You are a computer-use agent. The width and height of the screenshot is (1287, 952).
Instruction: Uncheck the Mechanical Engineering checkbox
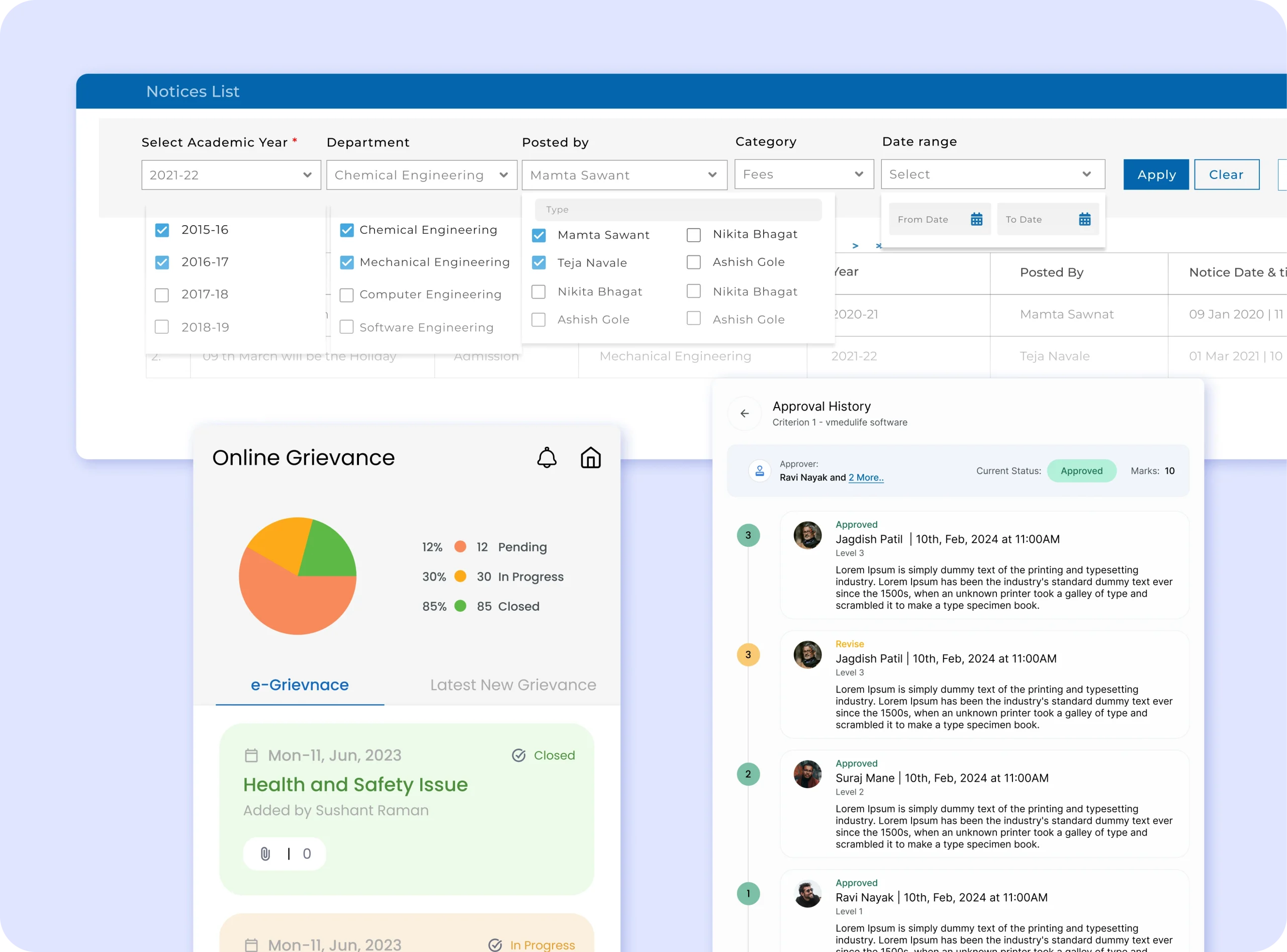tap(346, 263)
